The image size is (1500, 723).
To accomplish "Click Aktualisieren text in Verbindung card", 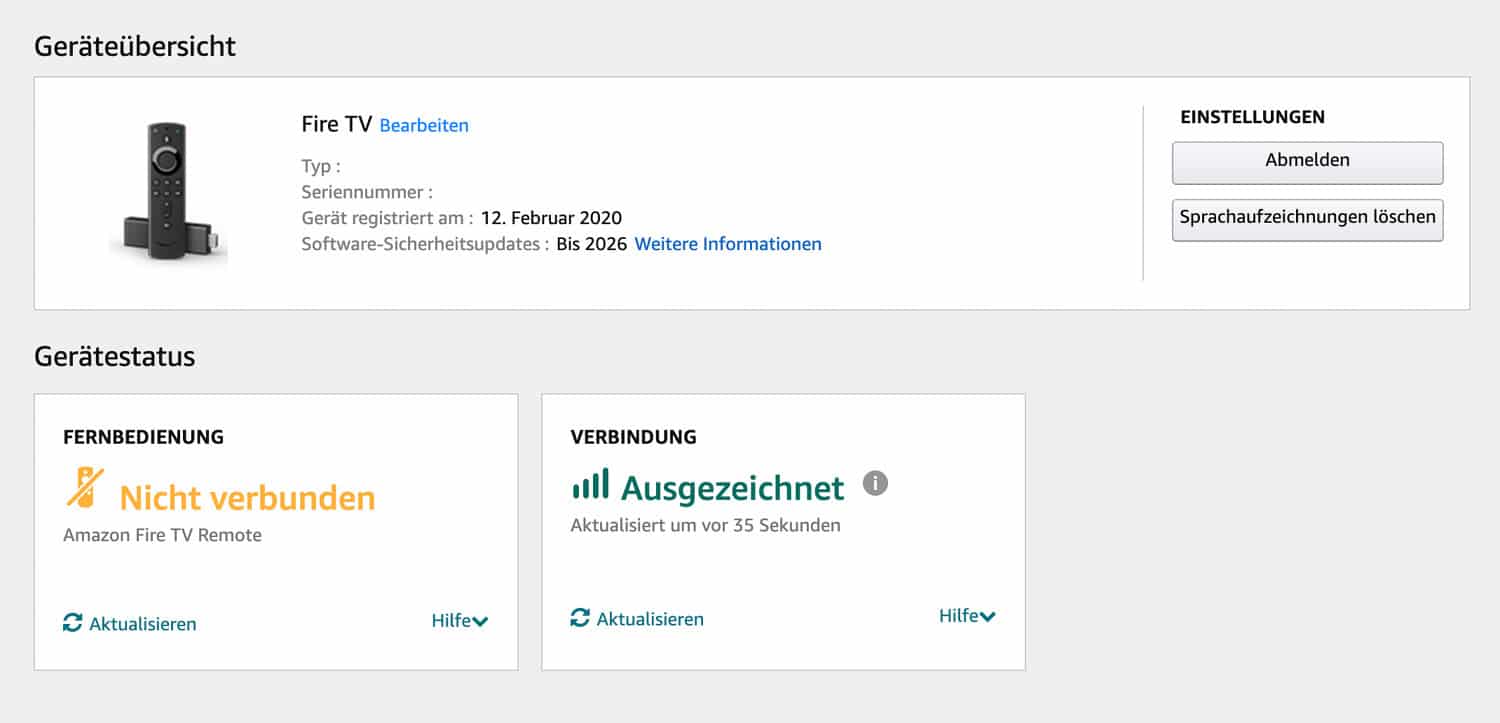I will [x=650, y=619].
